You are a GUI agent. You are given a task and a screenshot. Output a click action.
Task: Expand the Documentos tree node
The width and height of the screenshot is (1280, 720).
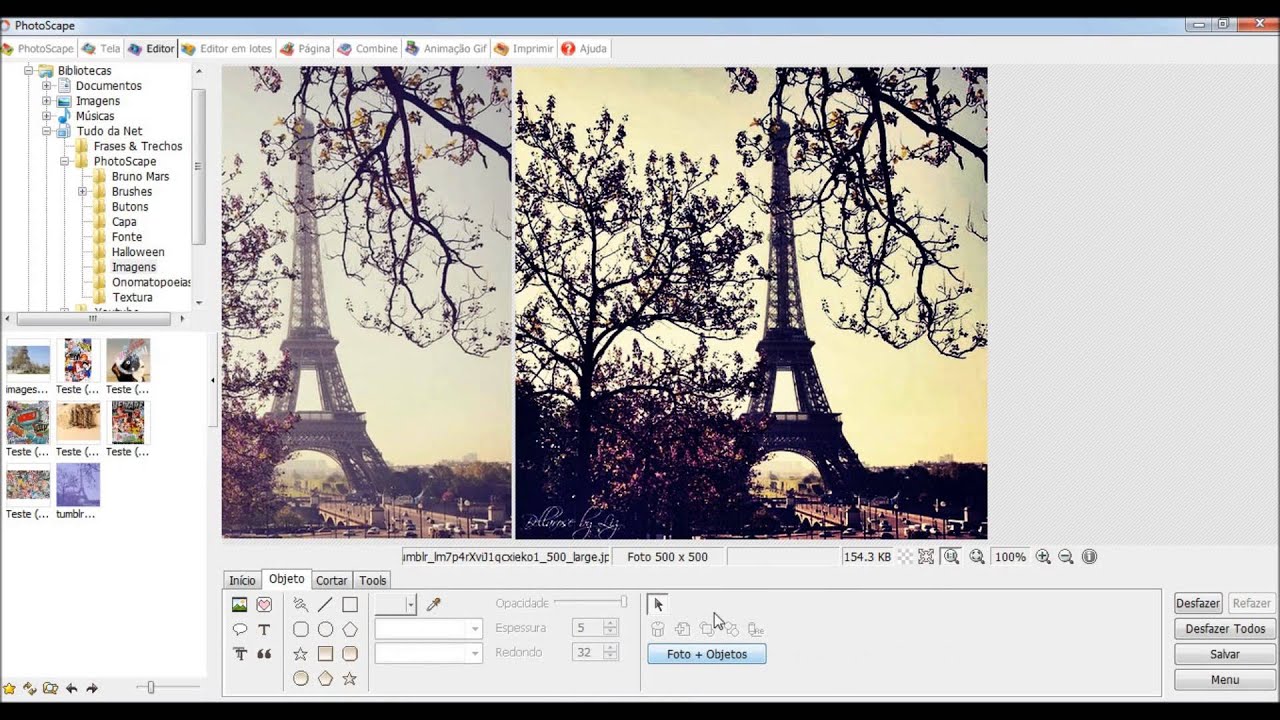pos(46,86)
